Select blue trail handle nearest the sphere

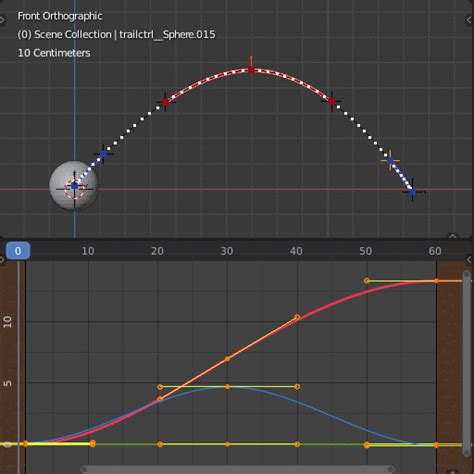pyautogui.click(x=103, y=154)
